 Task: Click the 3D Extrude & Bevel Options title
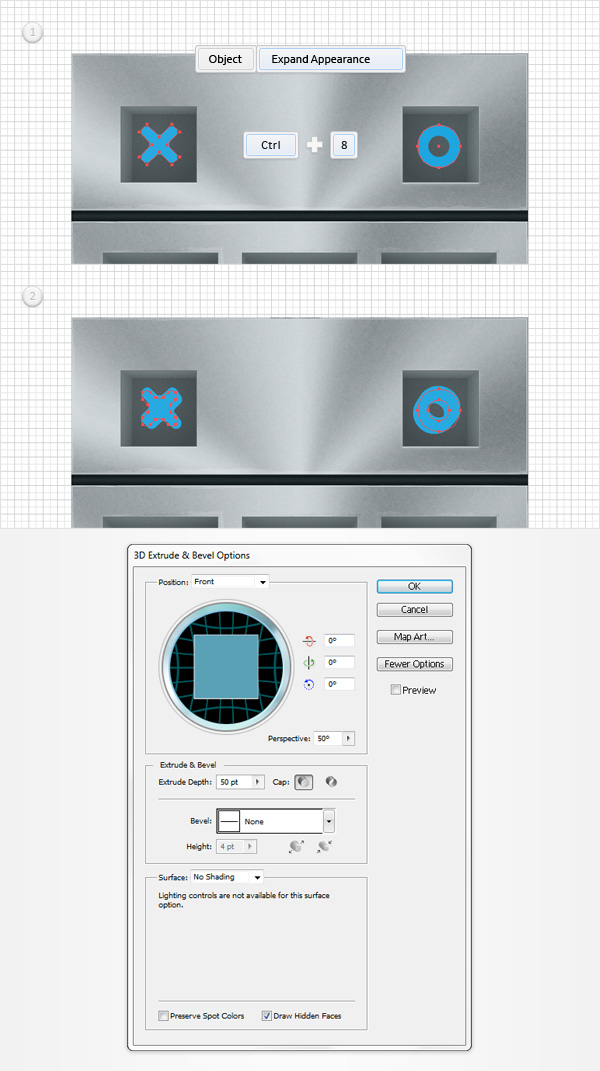(191, 555)
